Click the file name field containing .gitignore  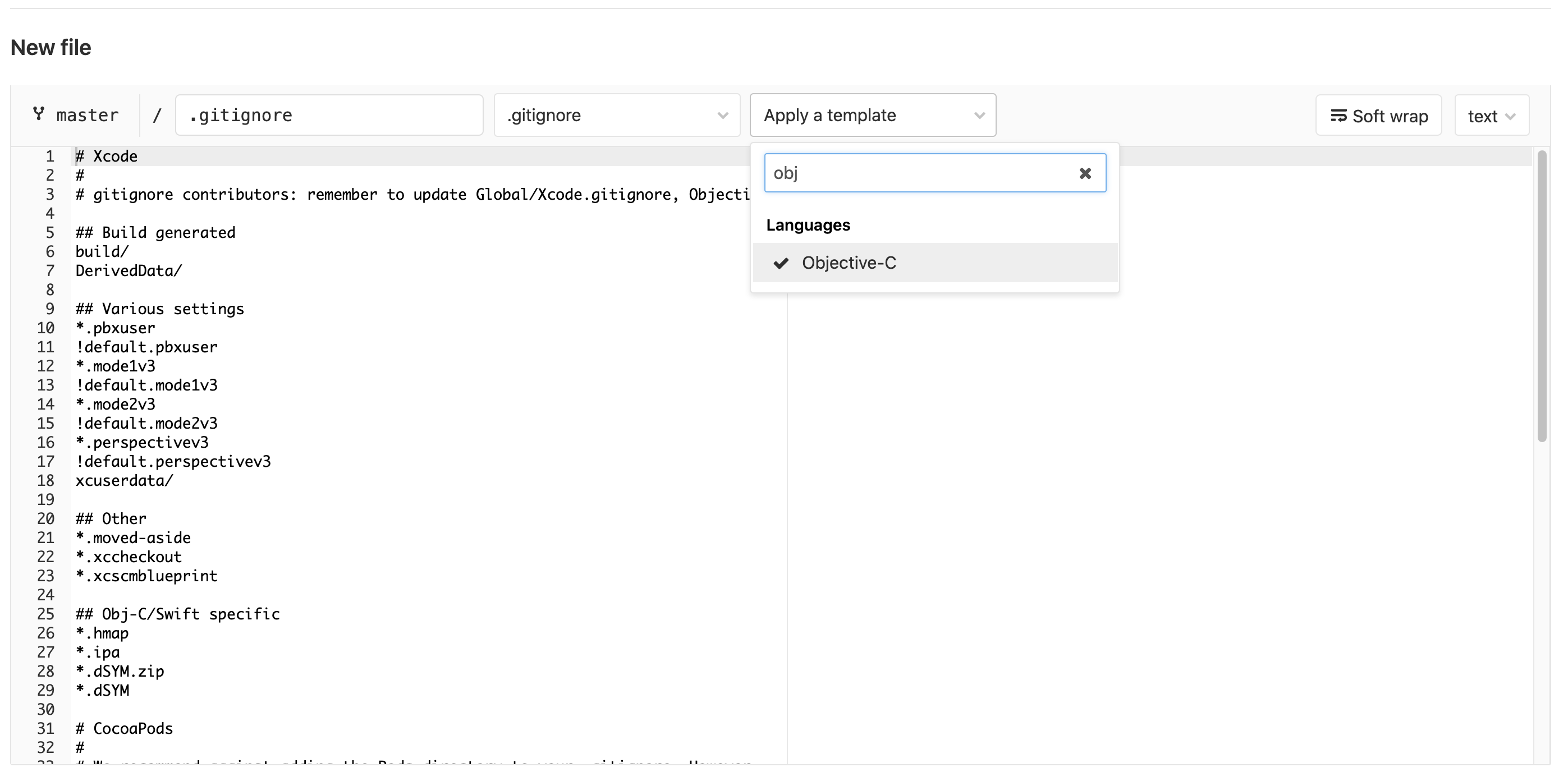[329, 116]
